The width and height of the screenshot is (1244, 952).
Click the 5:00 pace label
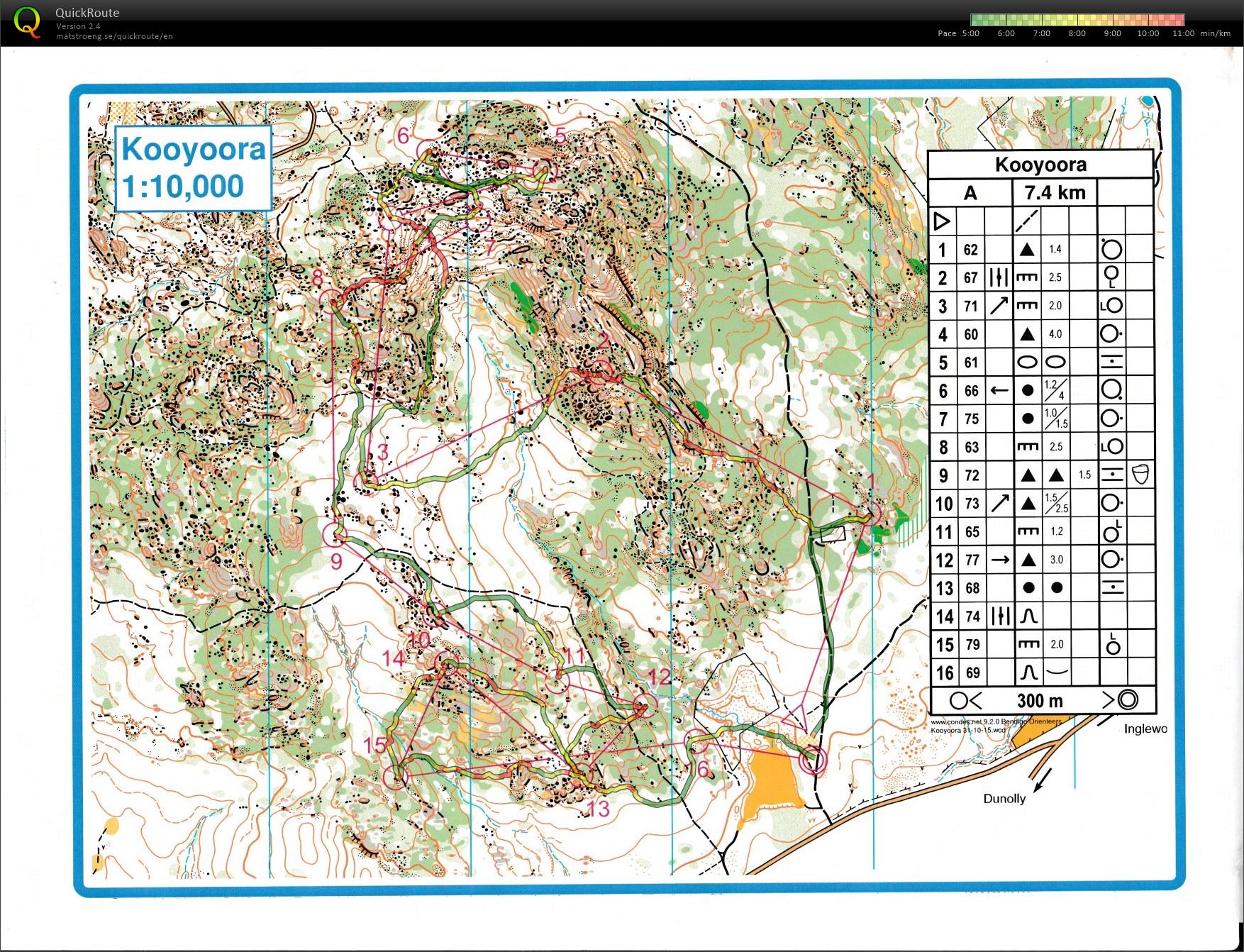pyautogui.click(x=970, y=33)
